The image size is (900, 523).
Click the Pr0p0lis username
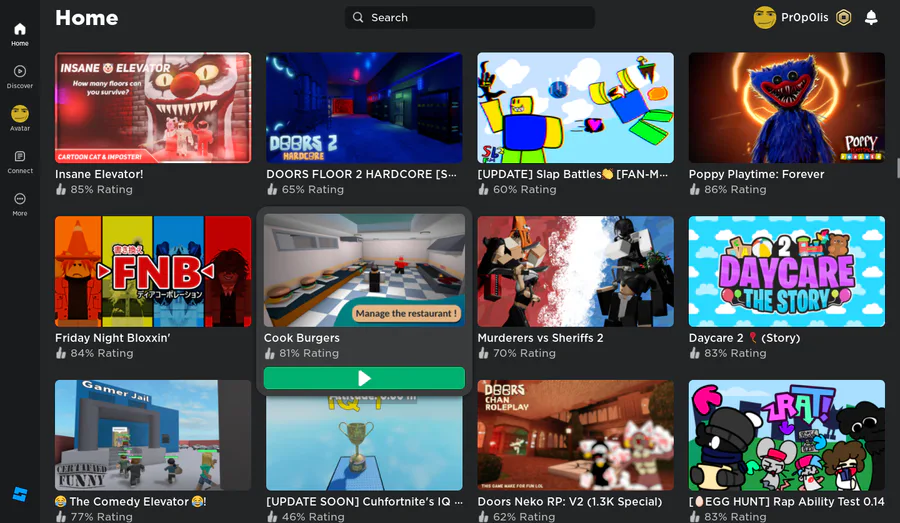click(804, 18)
